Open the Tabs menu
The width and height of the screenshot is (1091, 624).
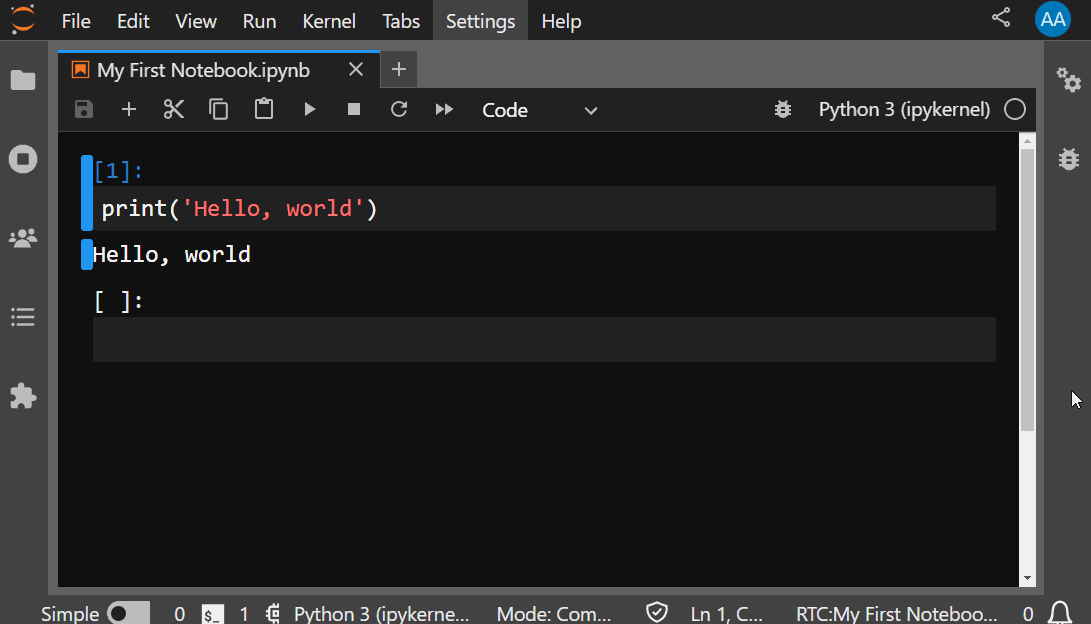[401, 21]
